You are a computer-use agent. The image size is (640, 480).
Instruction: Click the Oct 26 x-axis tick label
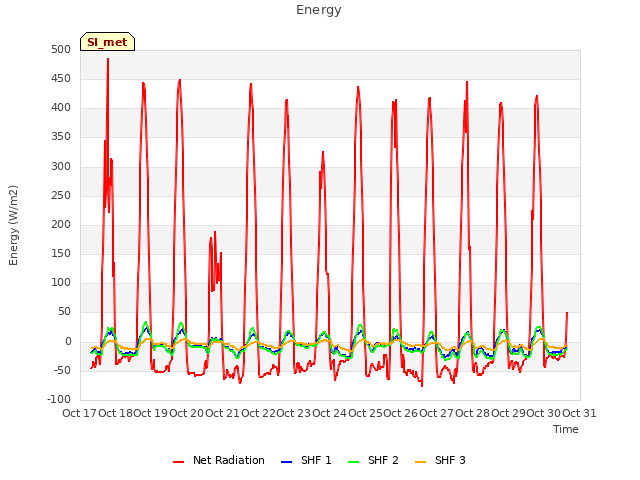(401, 413)
